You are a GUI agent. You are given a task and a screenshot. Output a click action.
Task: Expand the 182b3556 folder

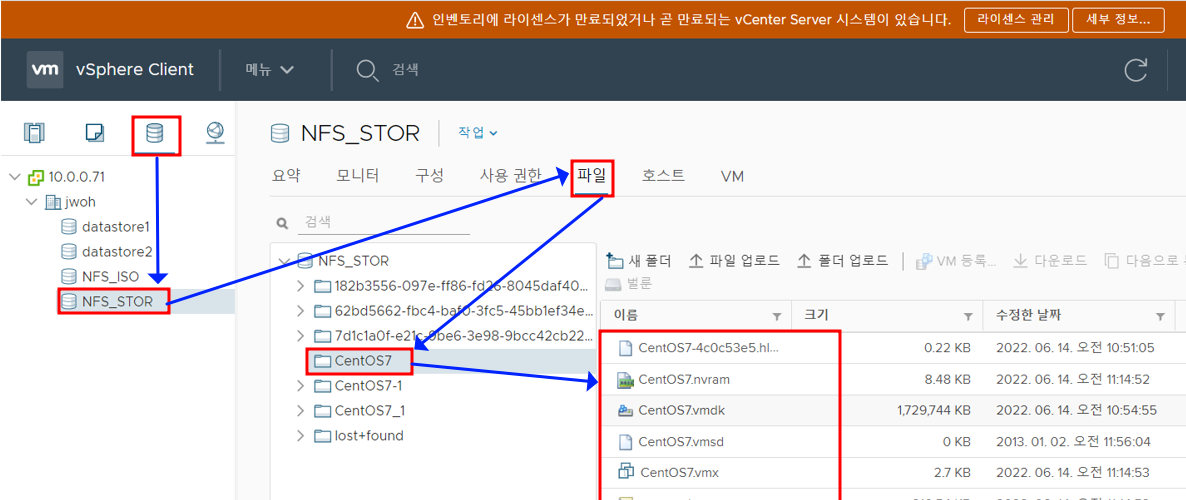(x=301, y=286)
